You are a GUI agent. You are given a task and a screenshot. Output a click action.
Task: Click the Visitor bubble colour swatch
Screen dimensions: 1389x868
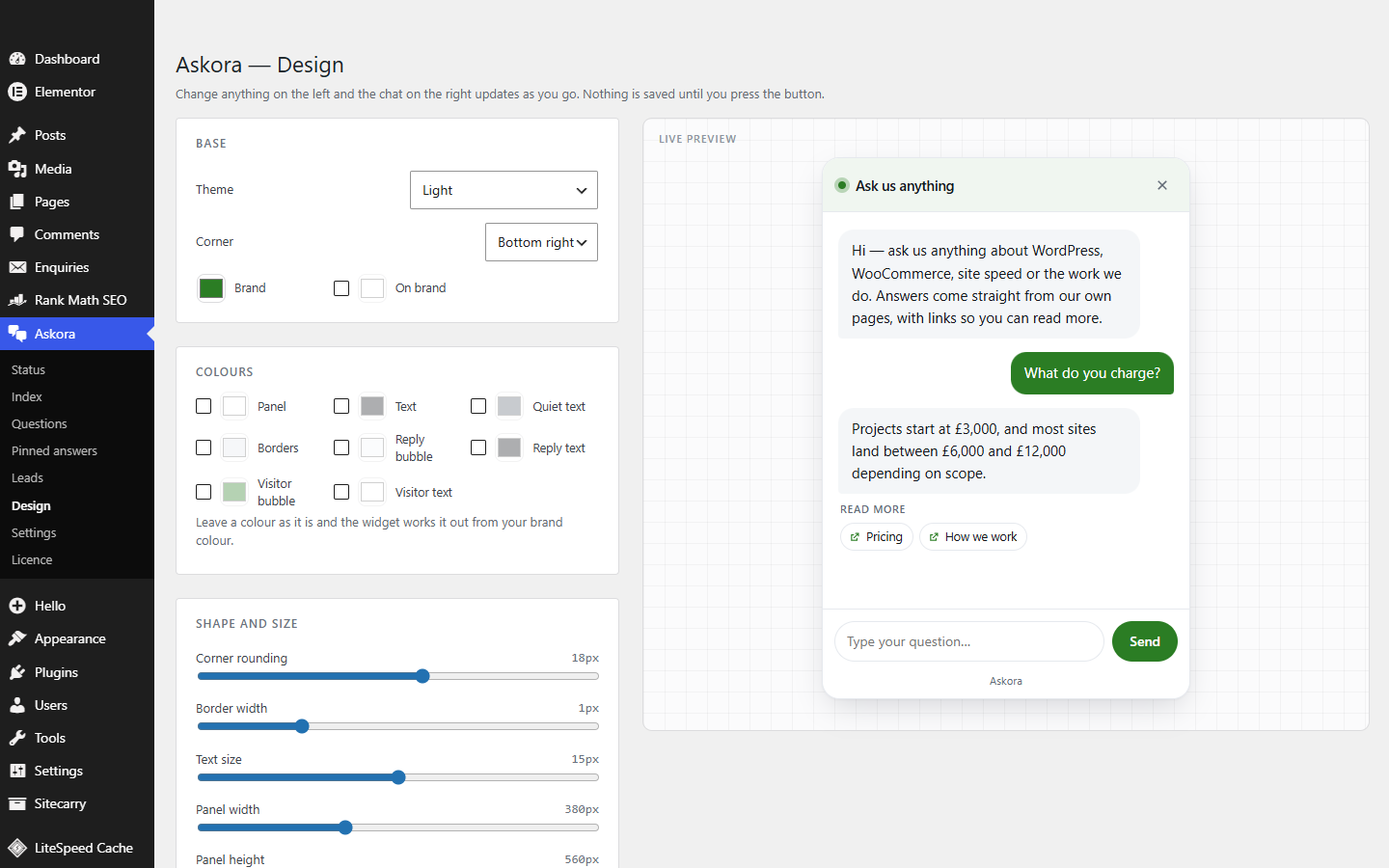[x=234, y=492]
